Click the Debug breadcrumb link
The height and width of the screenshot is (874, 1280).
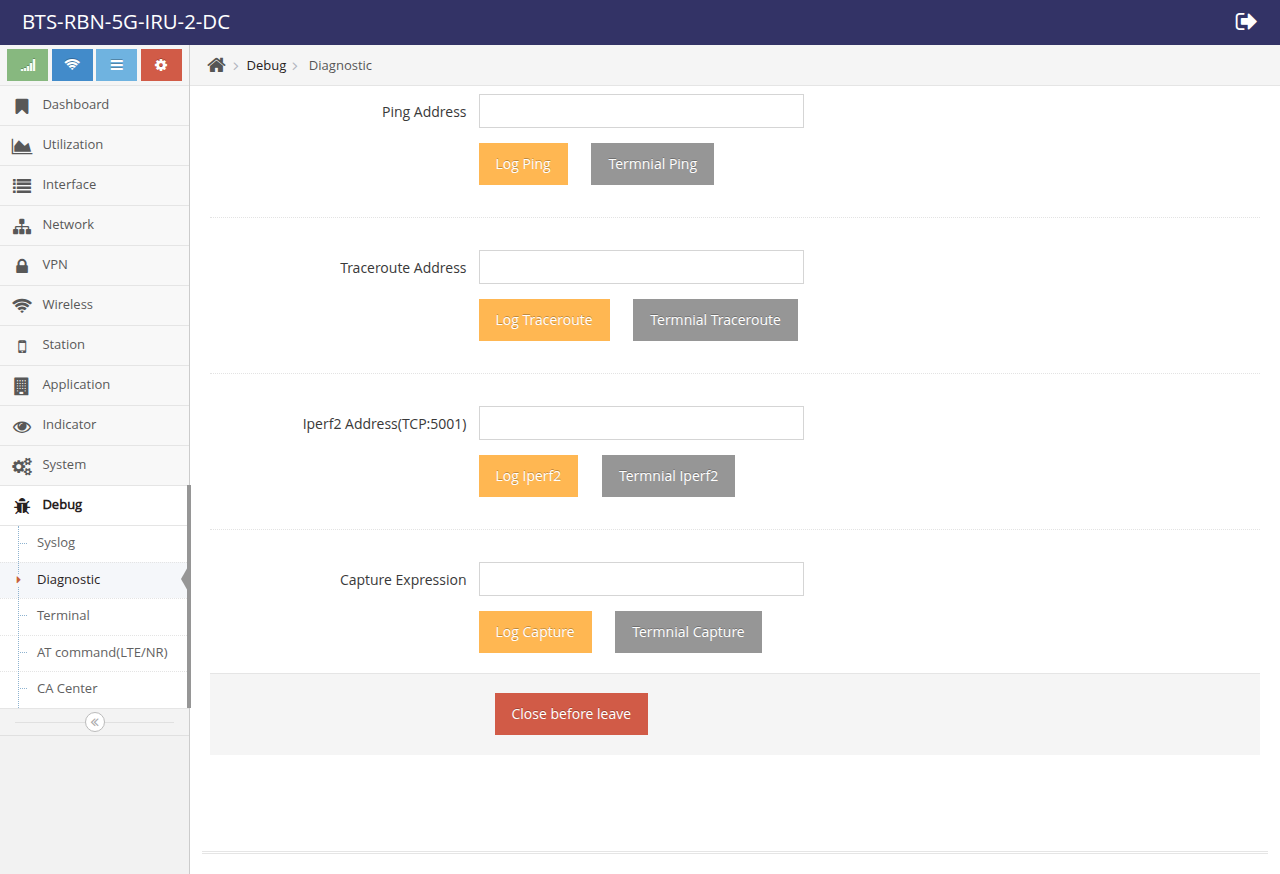[x=266, y=65]
